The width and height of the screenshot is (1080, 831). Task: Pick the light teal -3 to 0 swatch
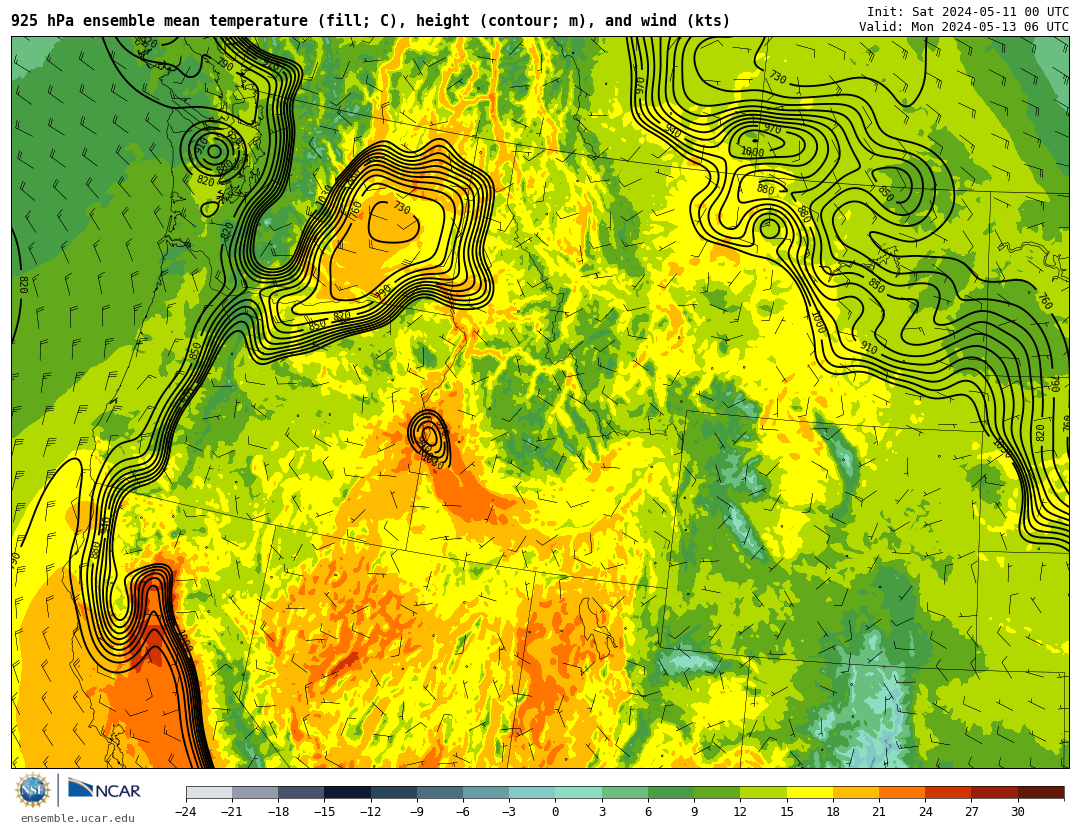point(532,792)
